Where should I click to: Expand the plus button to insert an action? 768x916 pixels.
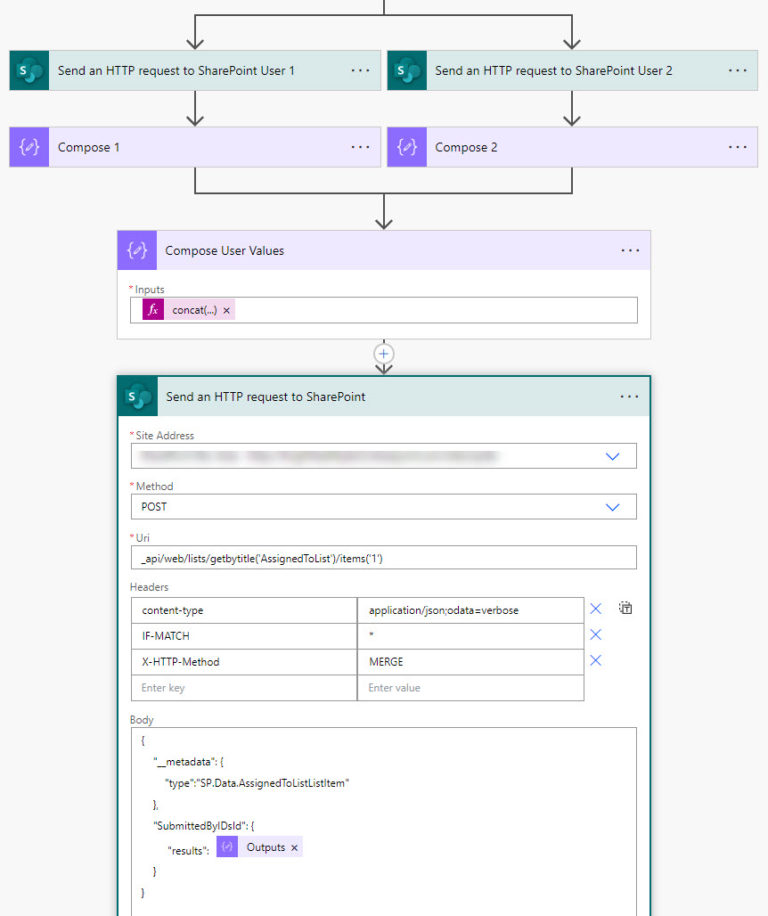click(x=383, y=353)
